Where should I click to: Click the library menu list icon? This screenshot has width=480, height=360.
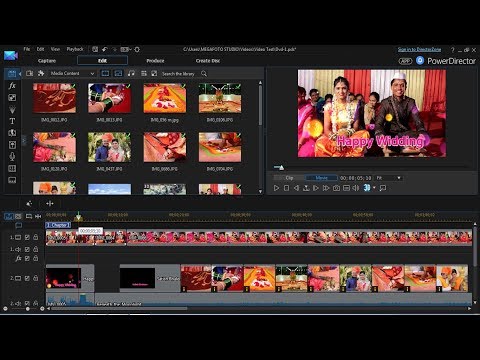144,73
